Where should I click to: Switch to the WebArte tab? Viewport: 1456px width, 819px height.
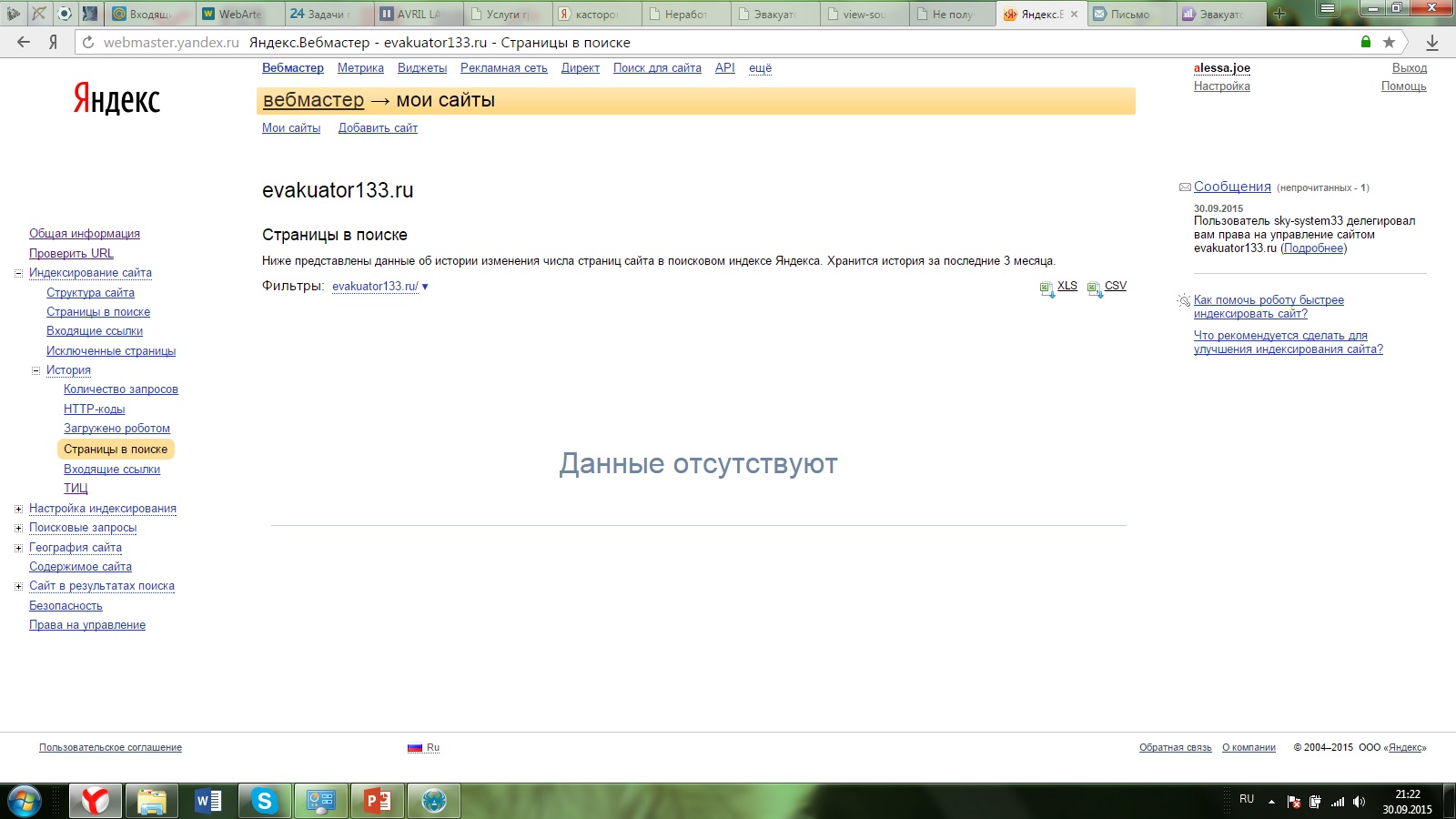click(240, 15)
